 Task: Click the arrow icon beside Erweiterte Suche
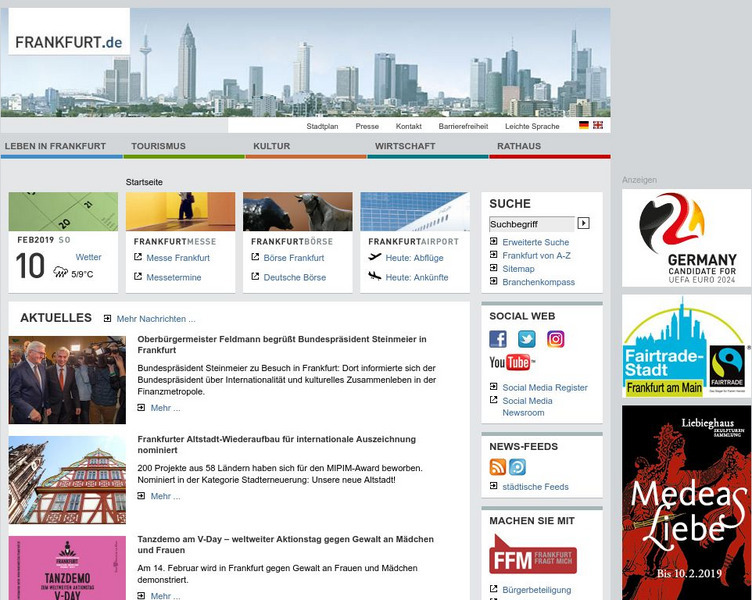[494, 241]
